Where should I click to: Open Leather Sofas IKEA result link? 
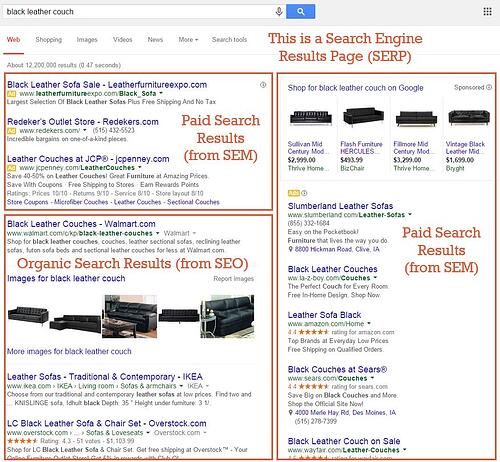(x=105, y=377)
